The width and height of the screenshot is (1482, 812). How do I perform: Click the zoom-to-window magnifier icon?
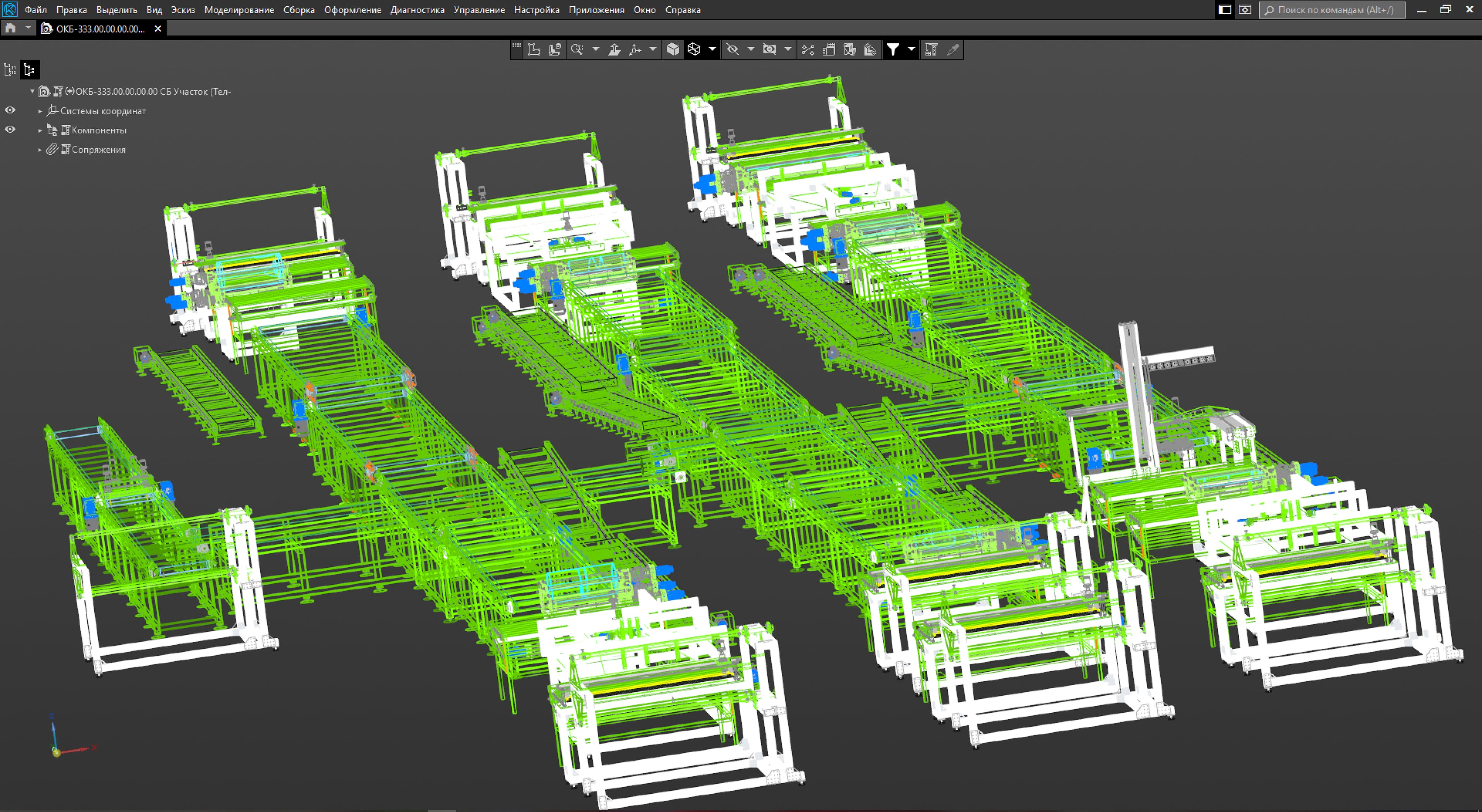pos(577,50)
